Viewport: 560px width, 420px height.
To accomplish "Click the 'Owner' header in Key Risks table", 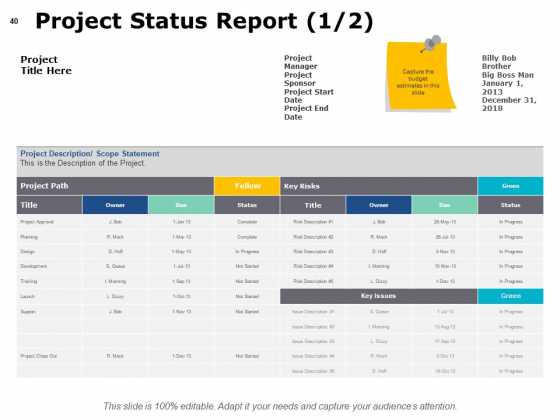I will [379, 205].
